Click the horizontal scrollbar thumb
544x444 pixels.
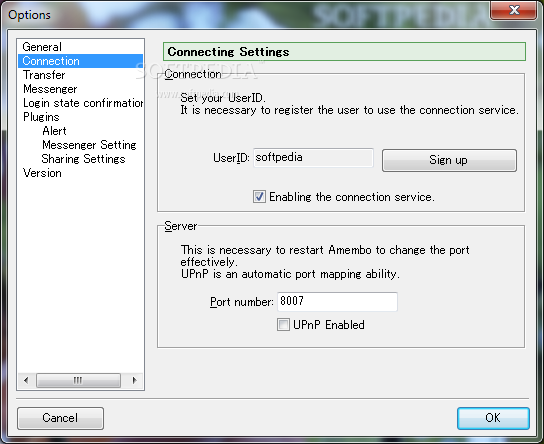[78, 381]
